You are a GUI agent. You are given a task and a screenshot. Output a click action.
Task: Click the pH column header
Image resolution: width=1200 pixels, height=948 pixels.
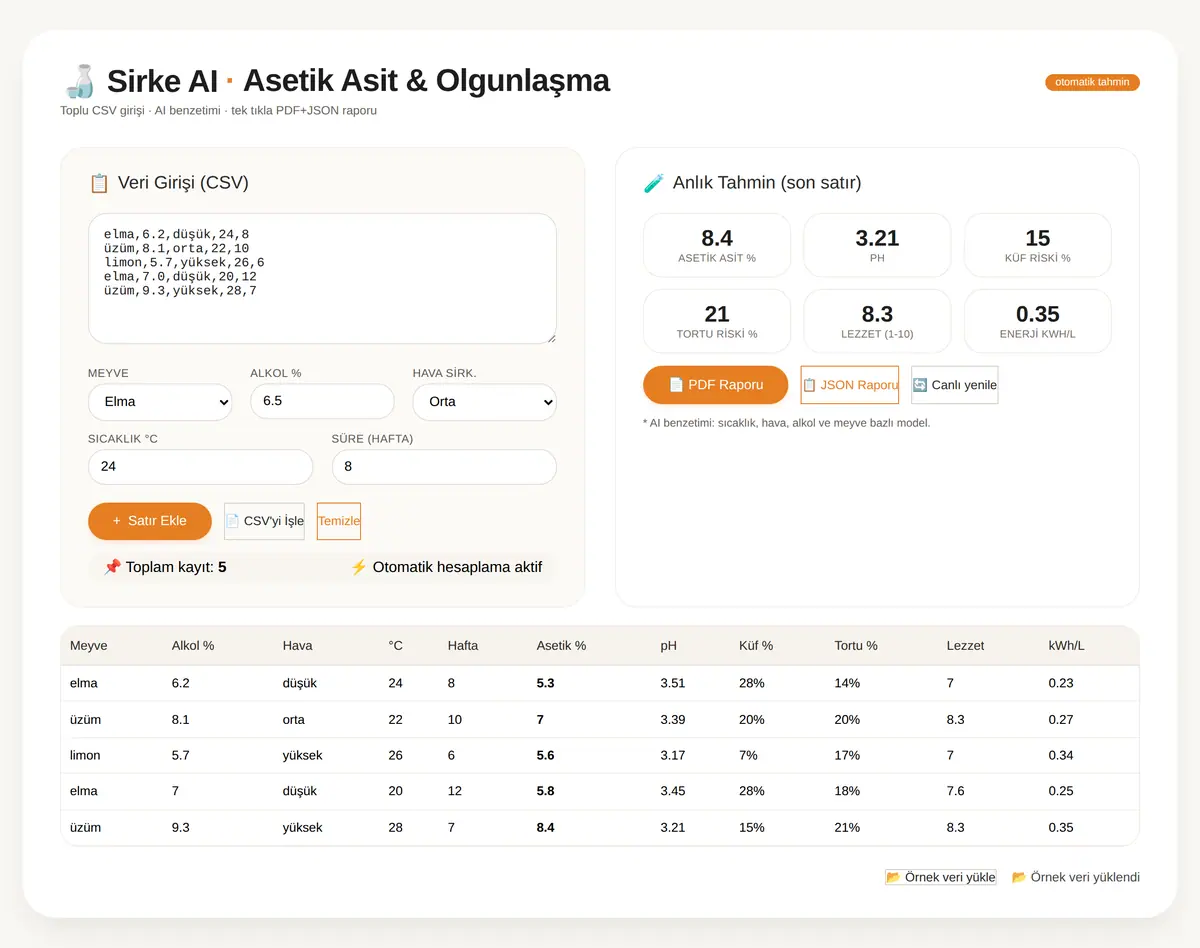click(669, 646)
